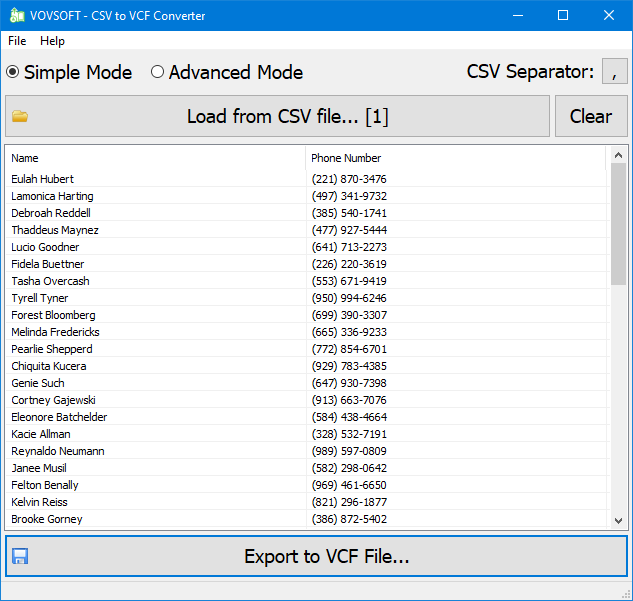Open the Help menu

52,41
